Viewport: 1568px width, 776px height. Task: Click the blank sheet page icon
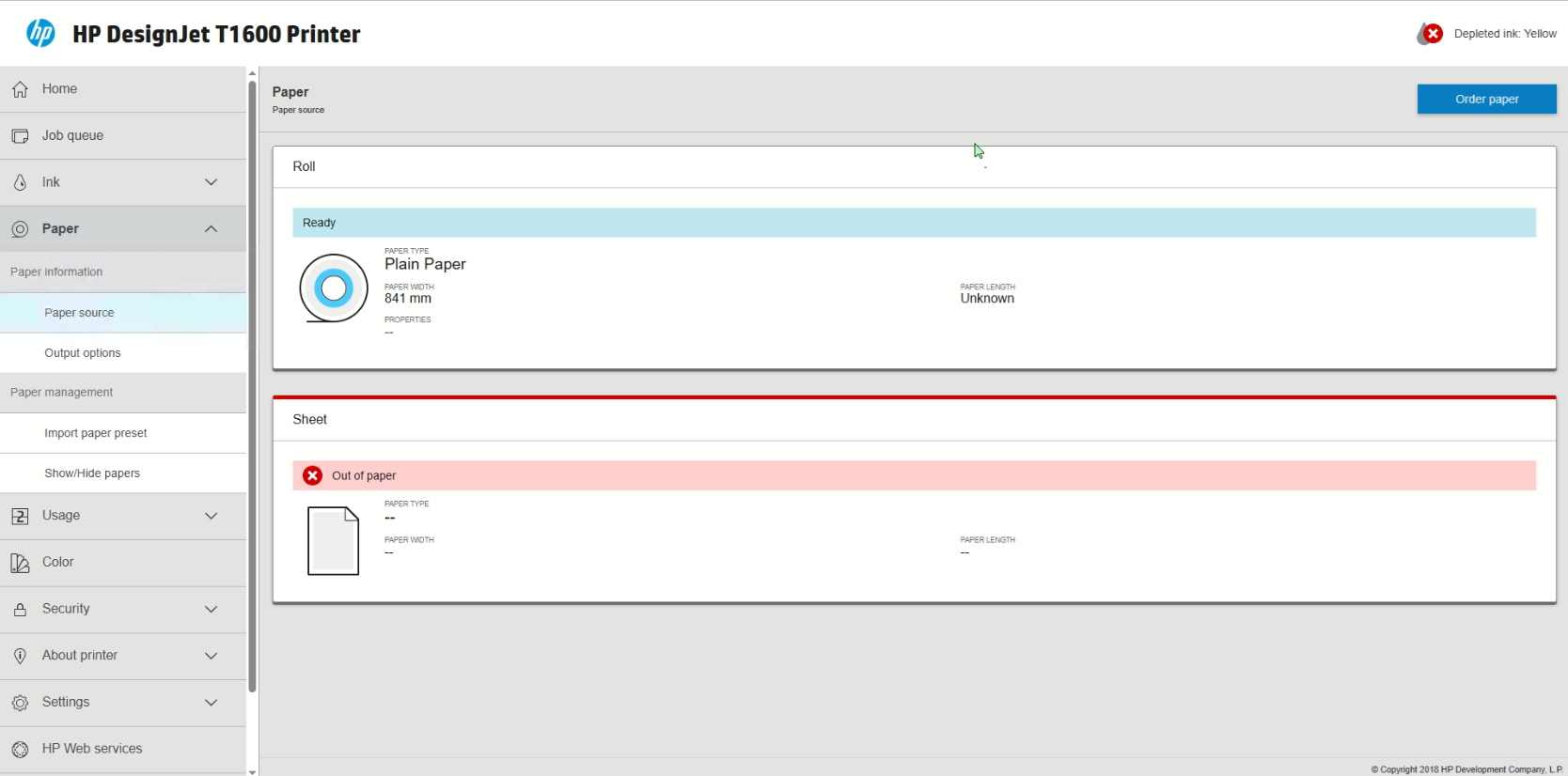pos(333,540)
